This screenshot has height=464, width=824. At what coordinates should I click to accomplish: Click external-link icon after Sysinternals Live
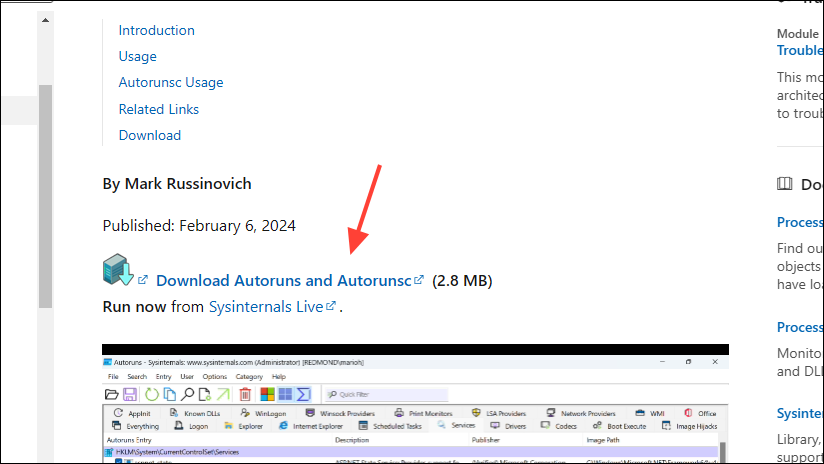click(331, 306)
